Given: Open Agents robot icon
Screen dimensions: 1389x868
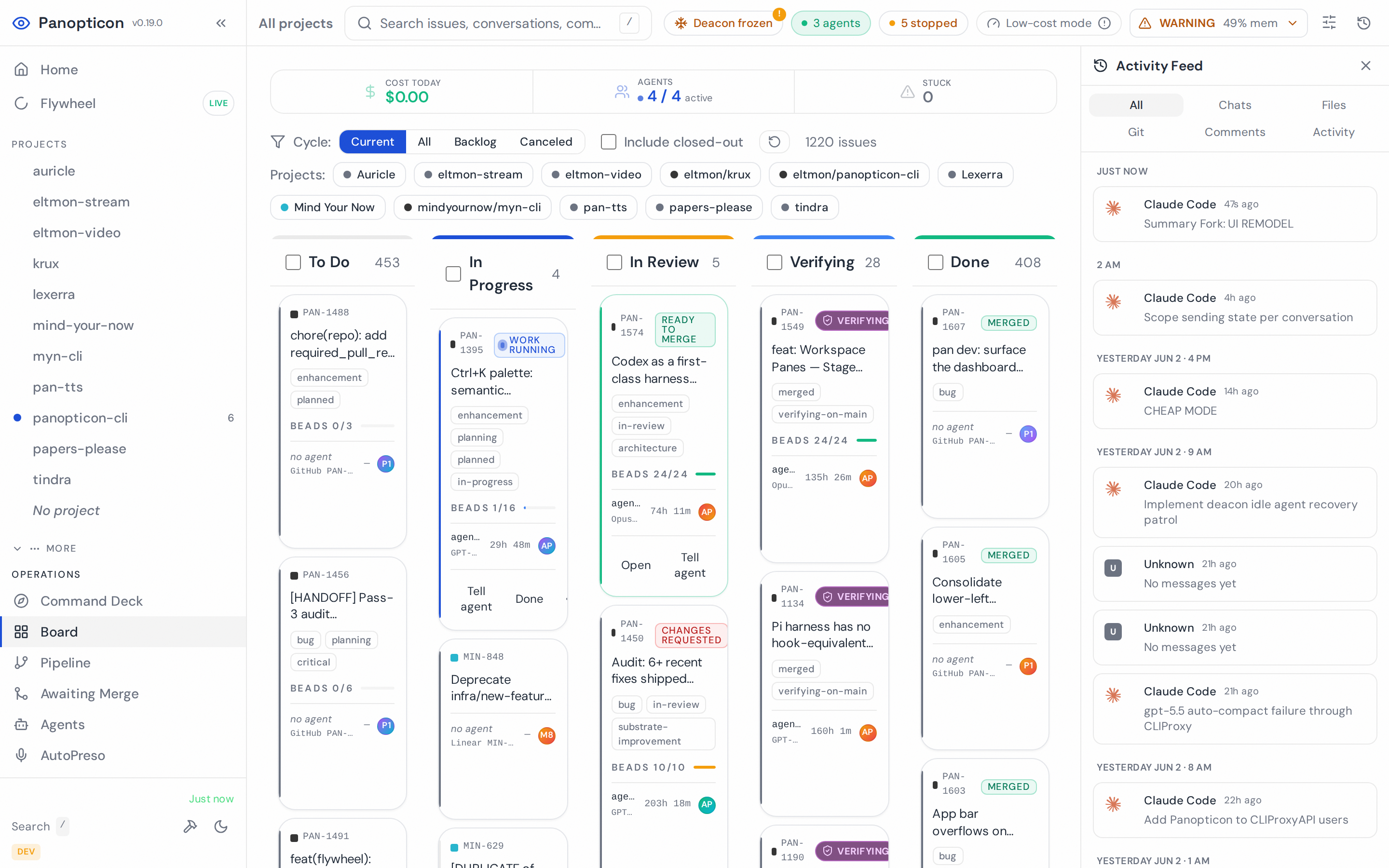Looking at the screenshot, I should pos(21,724).
